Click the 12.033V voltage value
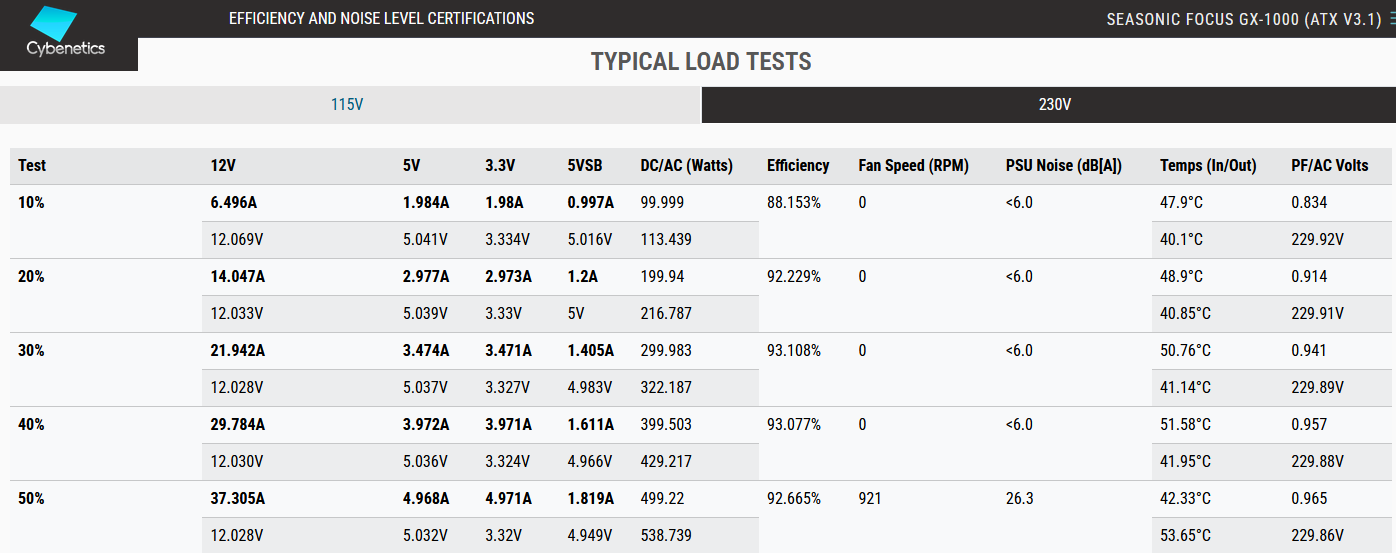This screenshot has height=553, width=1396. tap(236, 314)
